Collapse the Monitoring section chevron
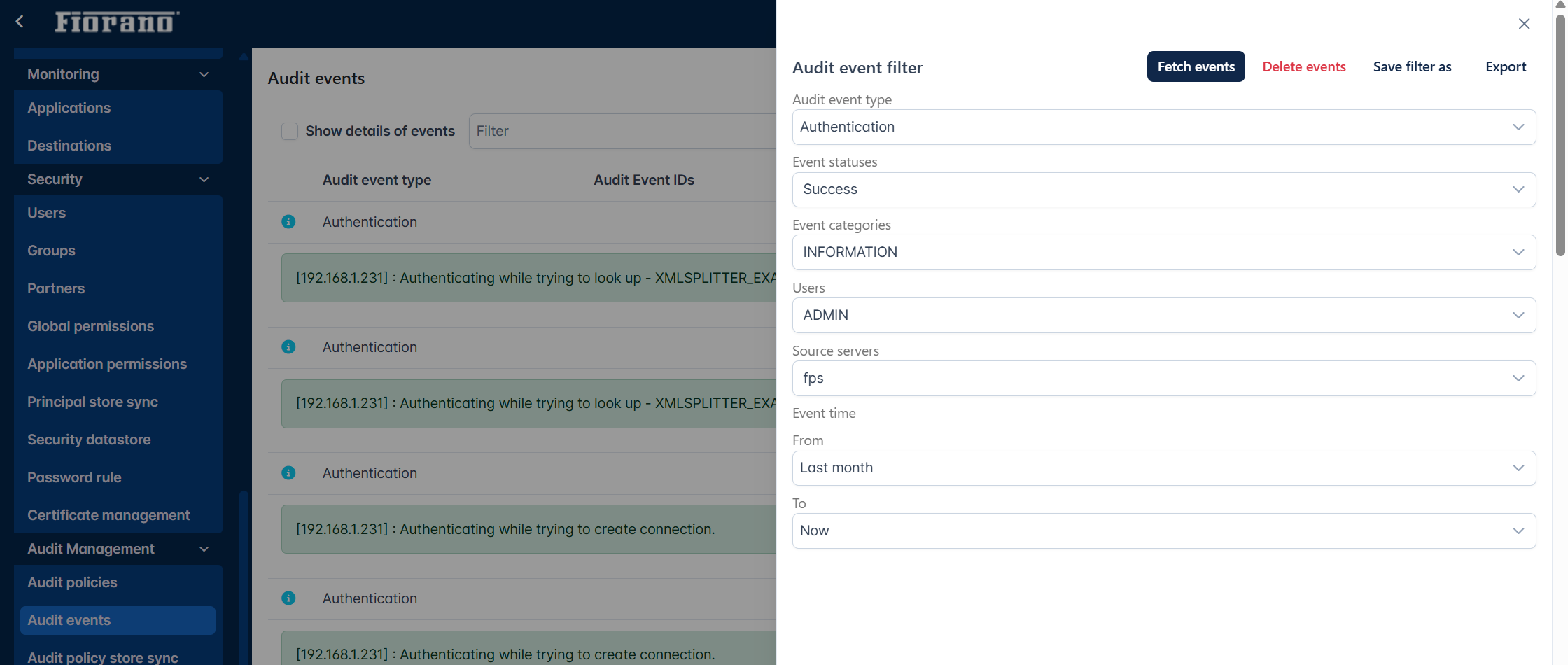Screen dimensions: 1568x665 coord(204,74)
